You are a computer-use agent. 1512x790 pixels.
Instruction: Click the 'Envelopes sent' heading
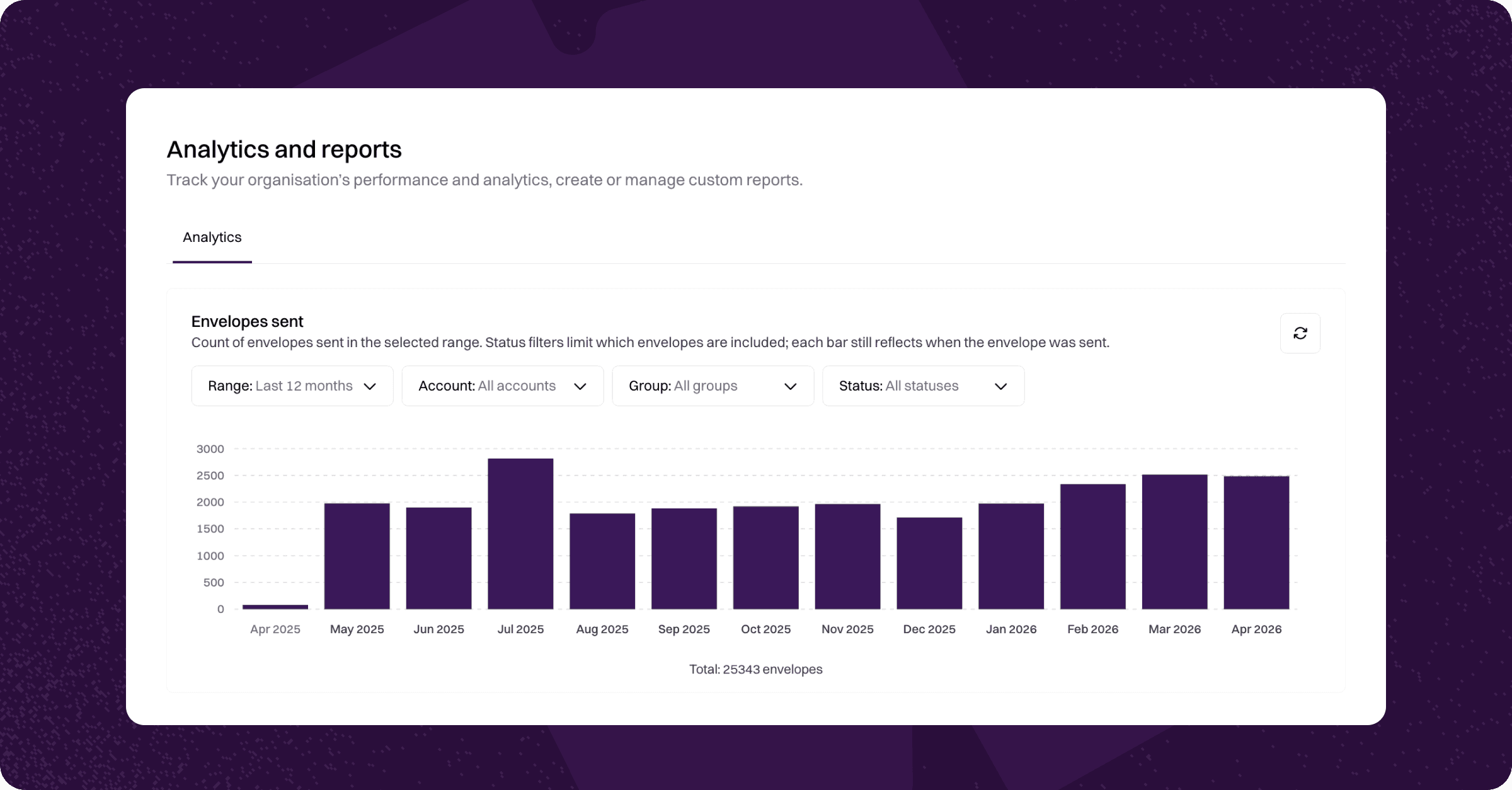(x=247, y=321)
